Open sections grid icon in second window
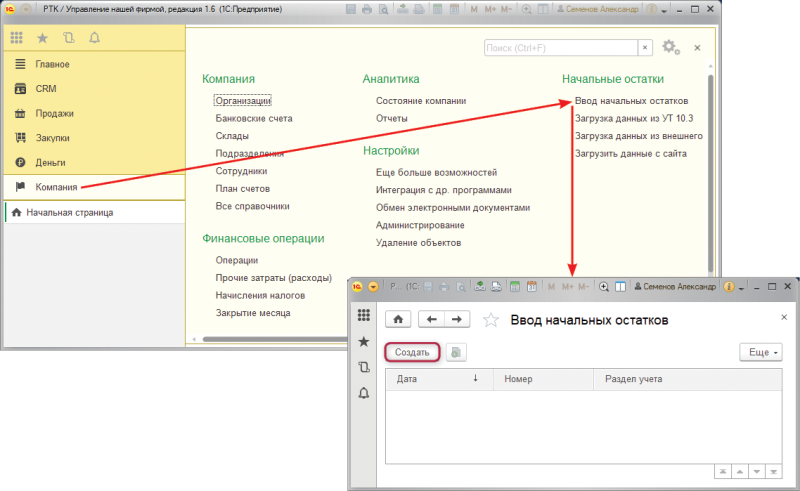Screen dimensions: 800x491 364,315
